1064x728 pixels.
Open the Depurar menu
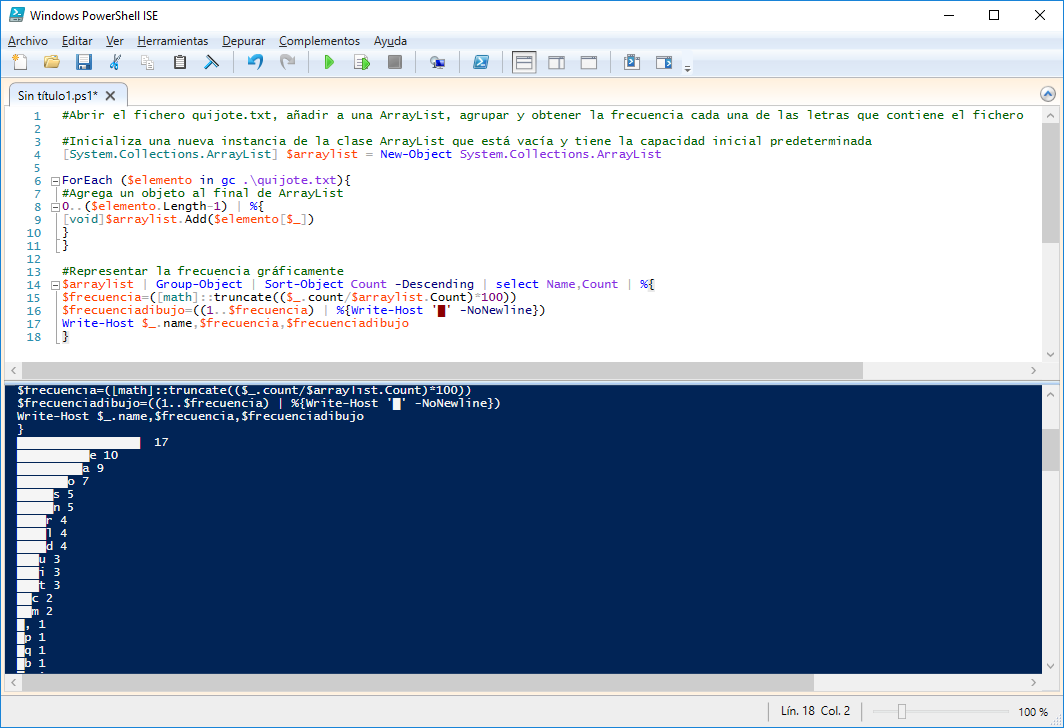[243, 41]
